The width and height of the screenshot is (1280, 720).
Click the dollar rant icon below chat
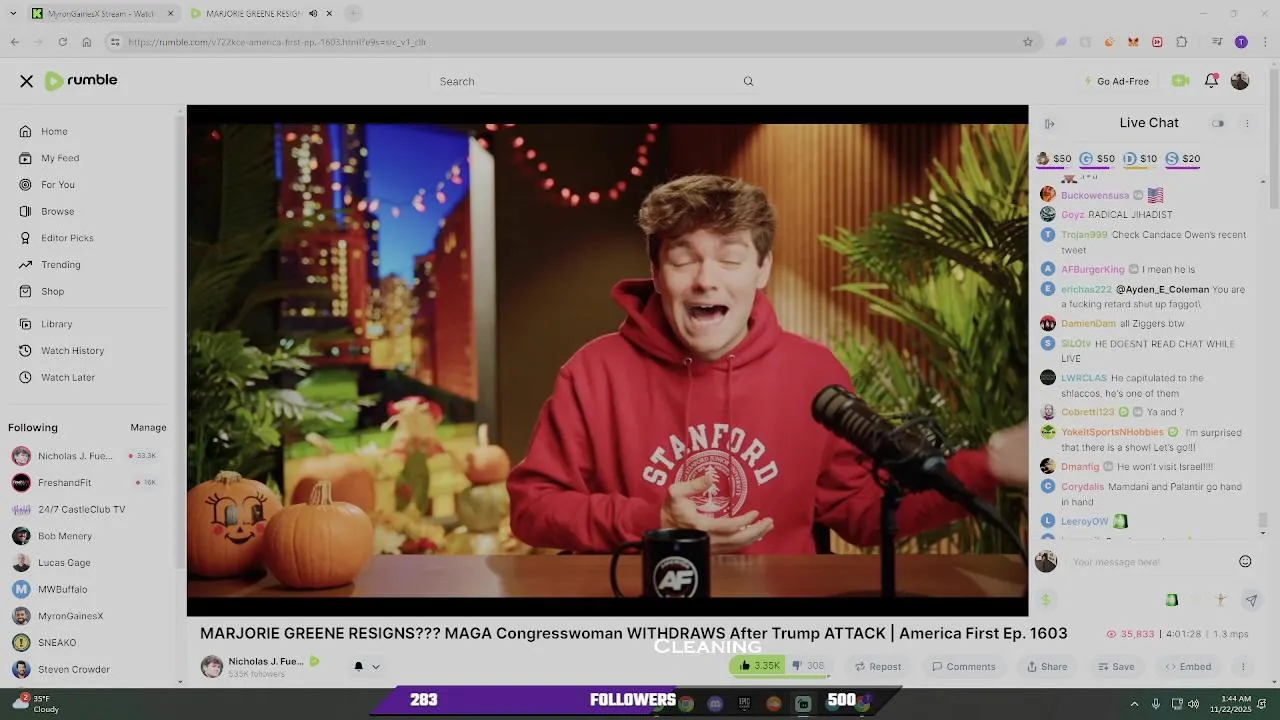tap(1046, 600)
